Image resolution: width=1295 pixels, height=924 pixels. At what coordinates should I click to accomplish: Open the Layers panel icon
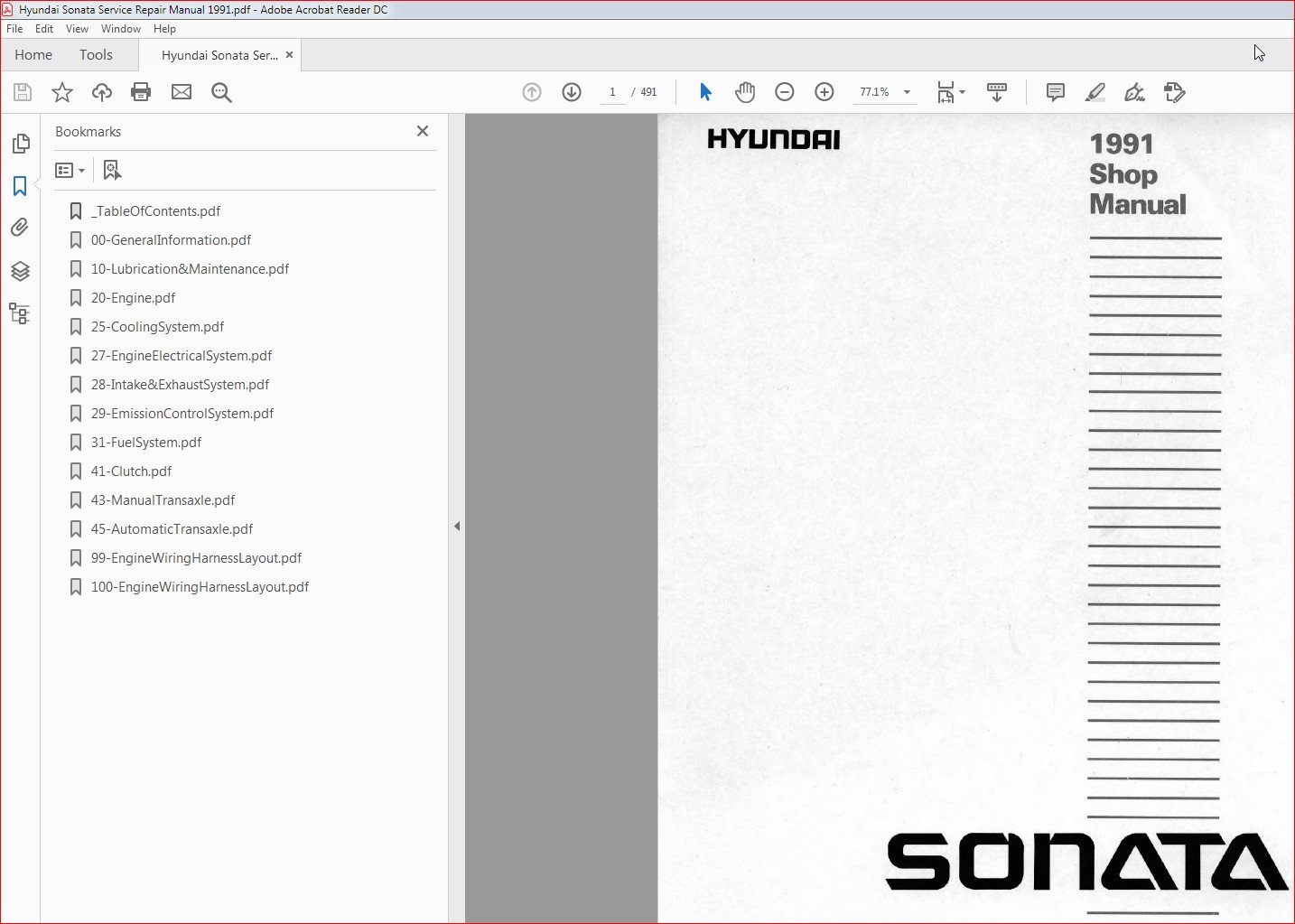point(20,271)
